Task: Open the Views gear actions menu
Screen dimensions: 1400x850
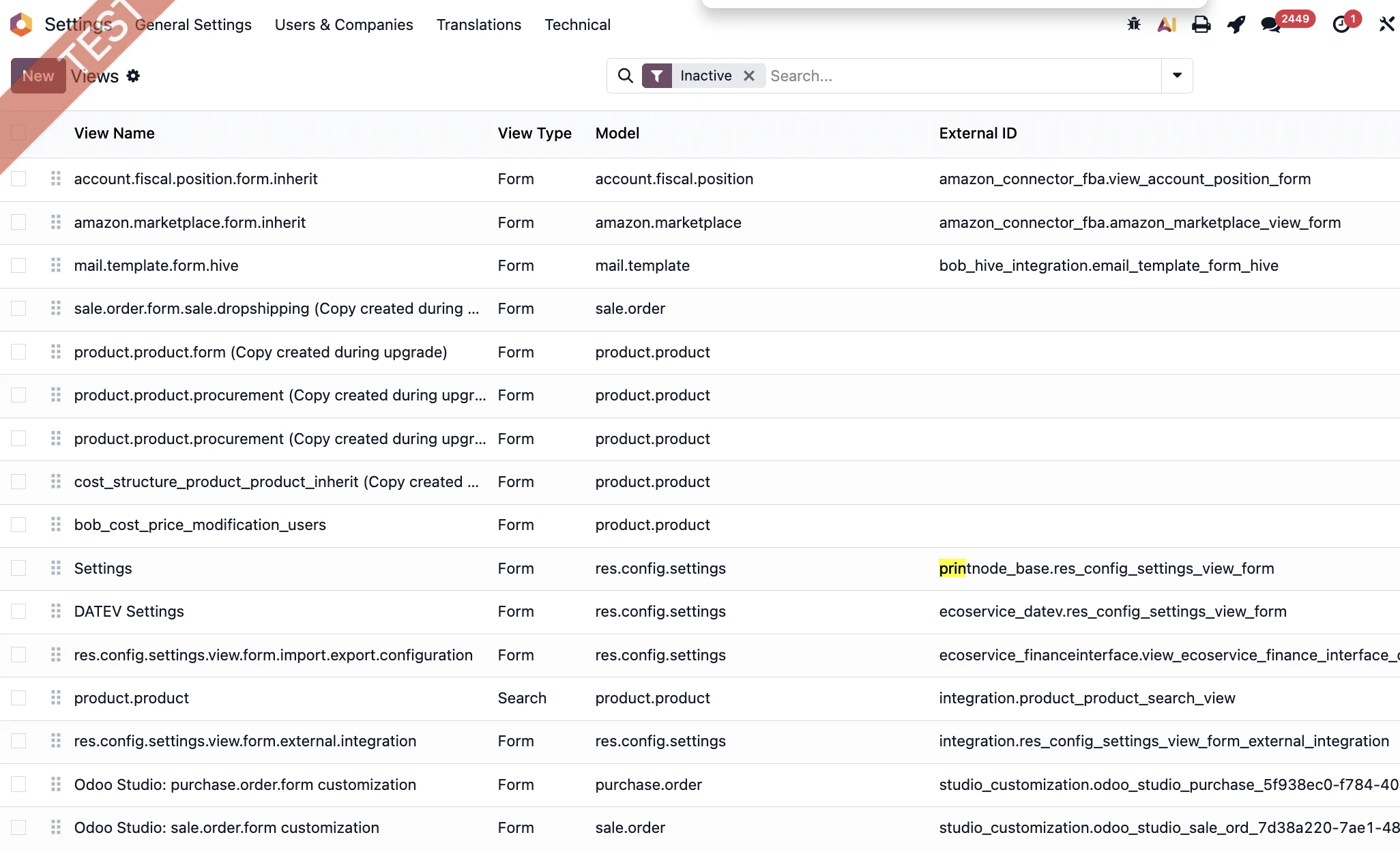Action: coord(133,76)
